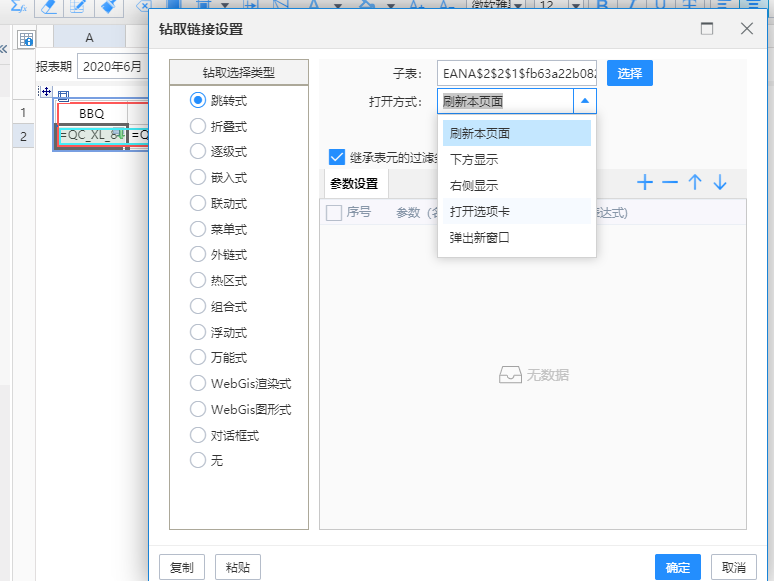The height and width of the screenshot is (581, 774).
Task: Click the eraser icon in top toolbar
Action: (x=46, y=6)
